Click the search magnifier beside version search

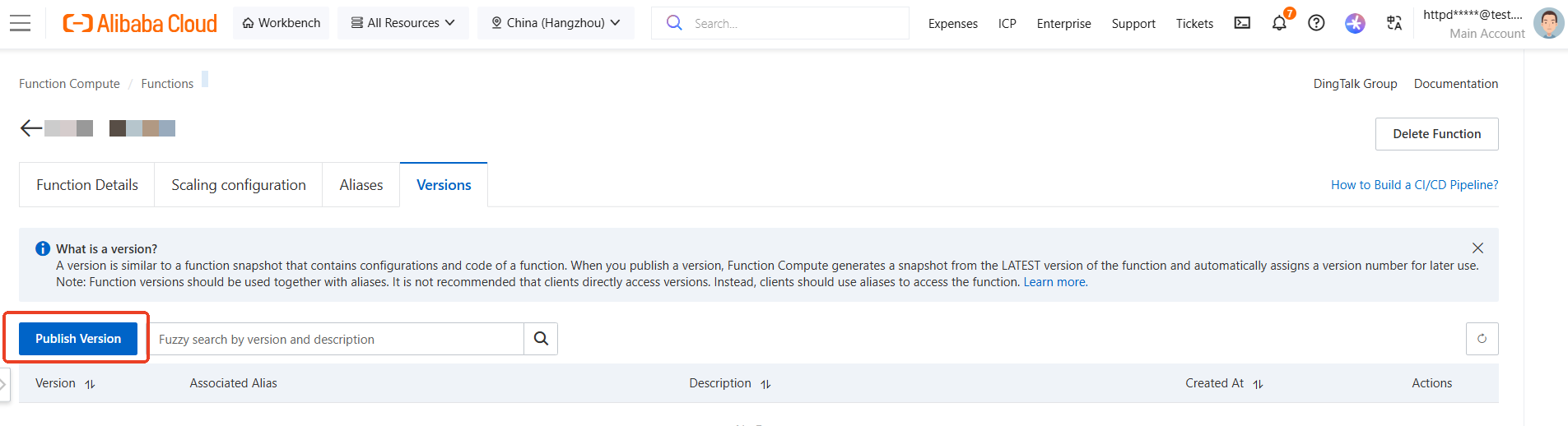[x=541, y=339]
